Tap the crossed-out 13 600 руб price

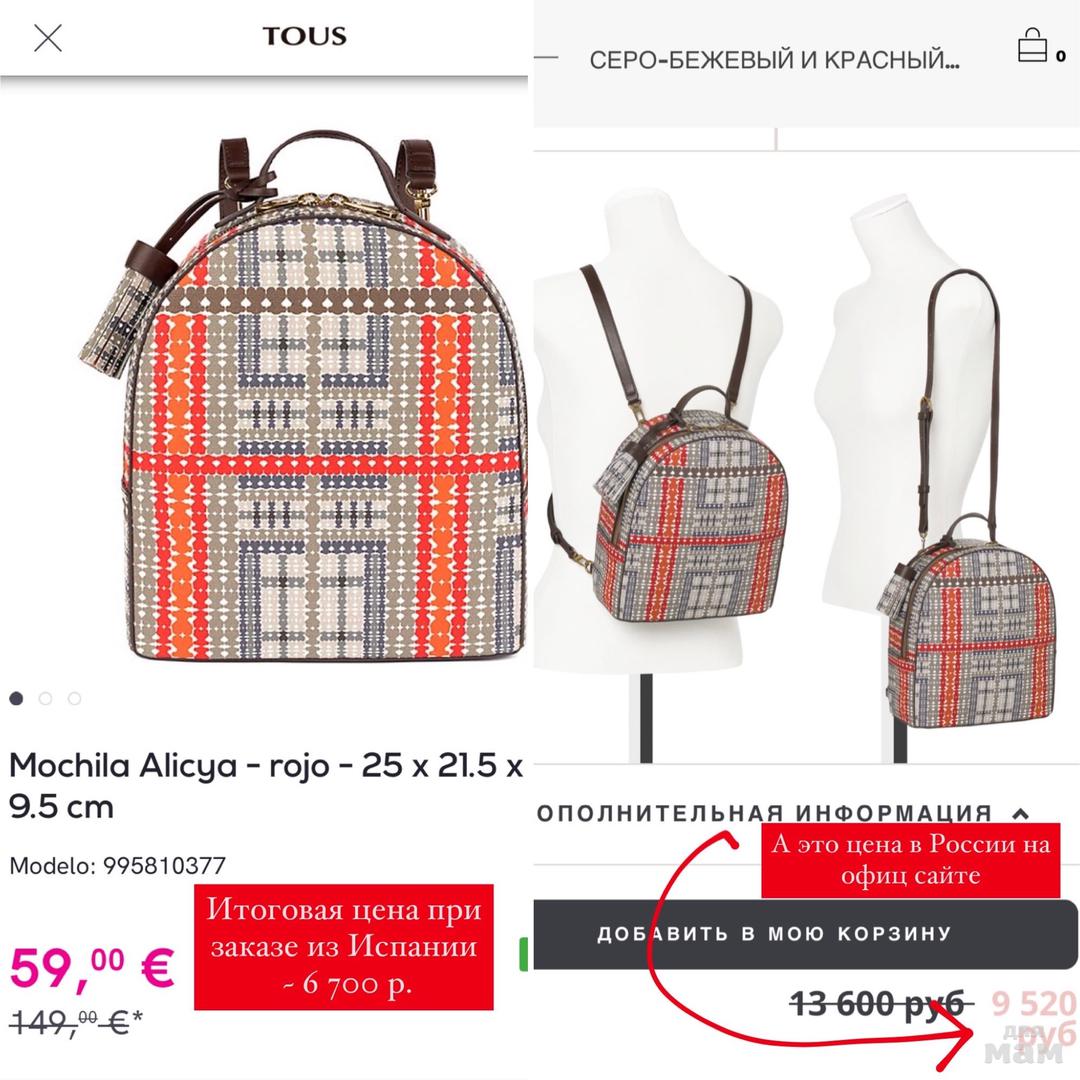[x=881, y=1004]
